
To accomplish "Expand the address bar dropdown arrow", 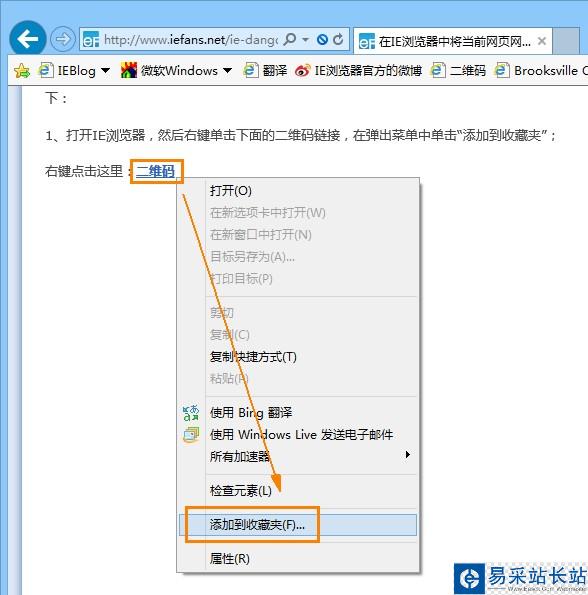I will pyautogui.click(x=305, y=39).
